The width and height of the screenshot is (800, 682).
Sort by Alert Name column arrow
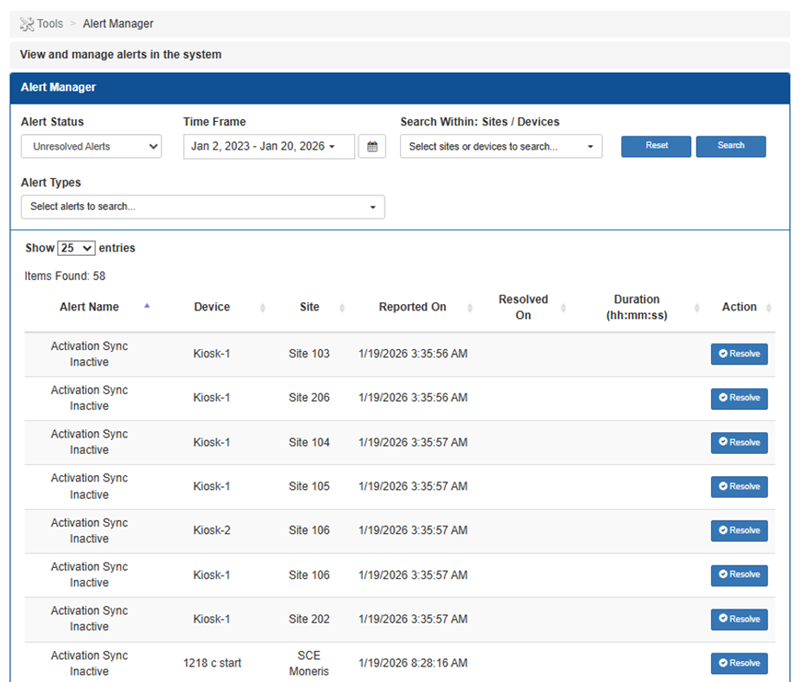[147, 306]
